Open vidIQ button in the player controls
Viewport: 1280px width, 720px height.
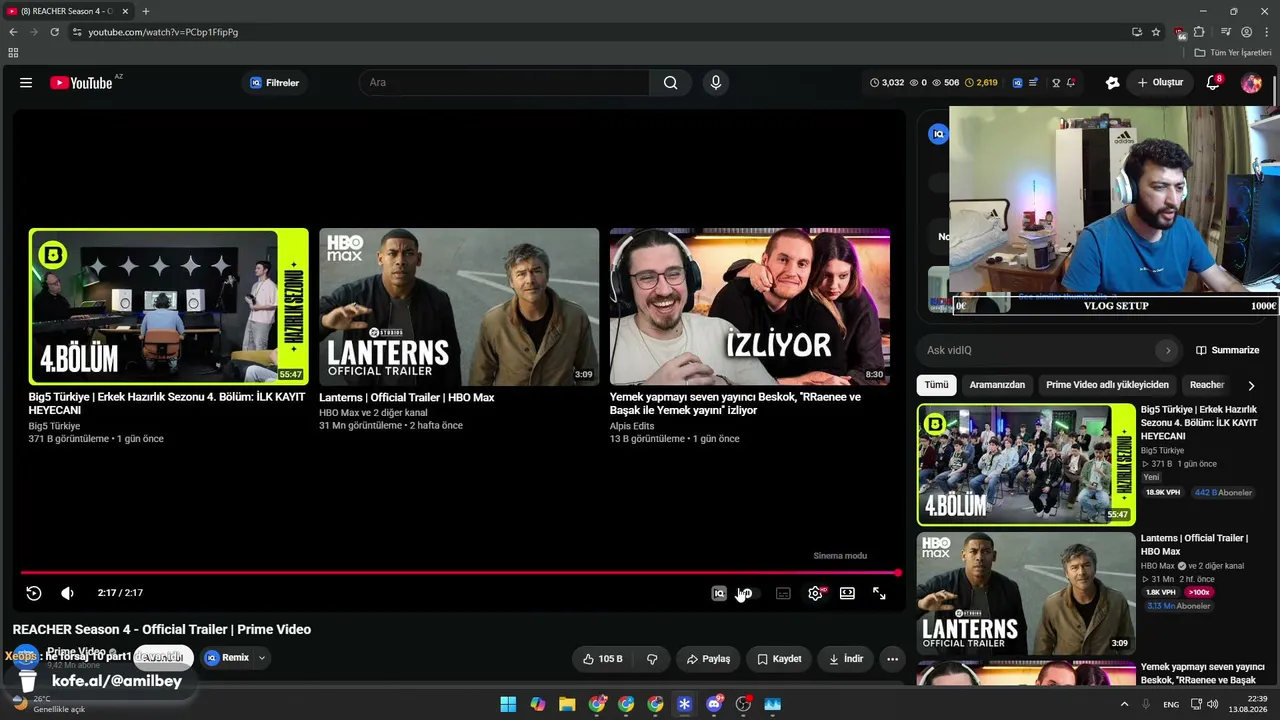pos(719,593)
